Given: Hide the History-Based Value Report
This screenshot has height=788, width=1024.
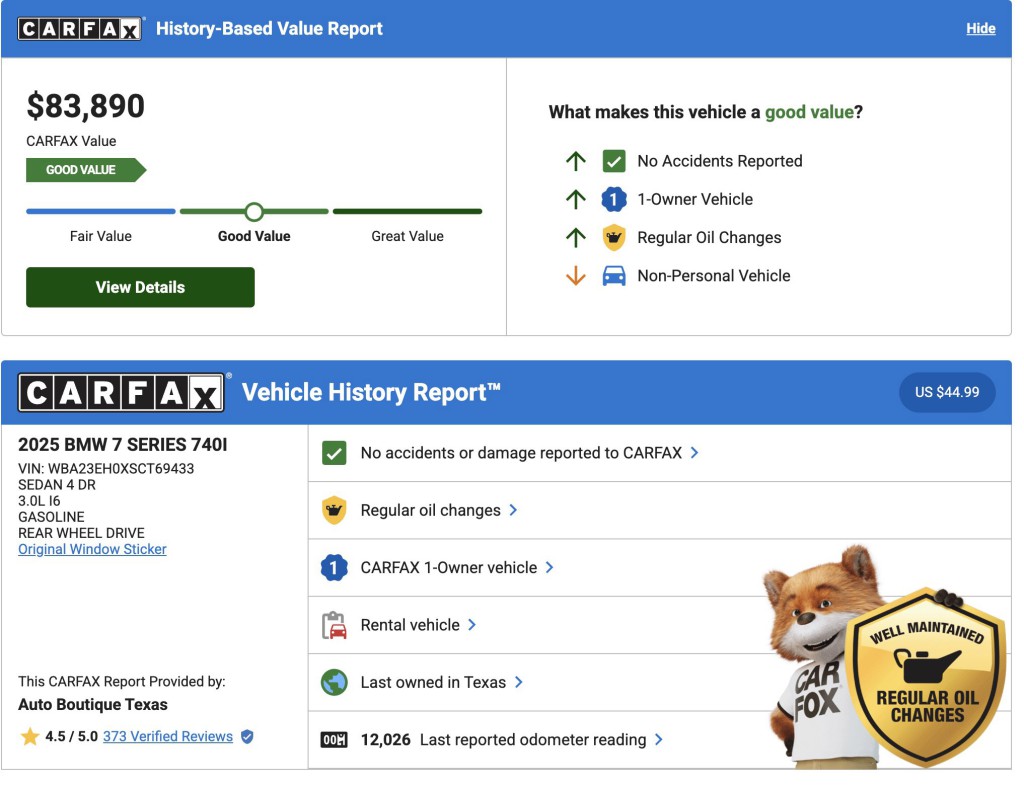Looking at the screenshot, I should [x=981, y=29].
